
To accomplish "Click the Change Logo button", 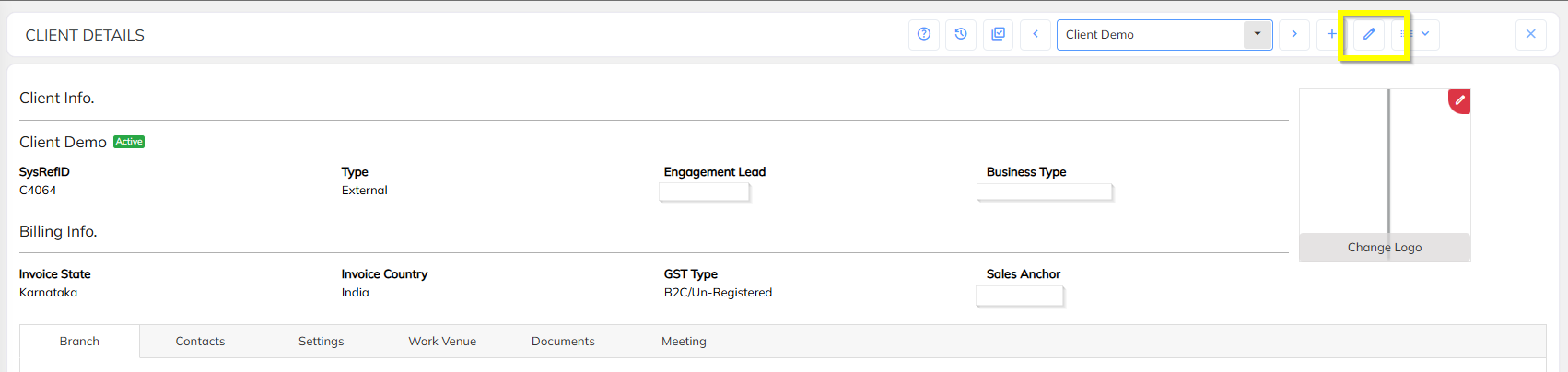I will click(1385, 247).
